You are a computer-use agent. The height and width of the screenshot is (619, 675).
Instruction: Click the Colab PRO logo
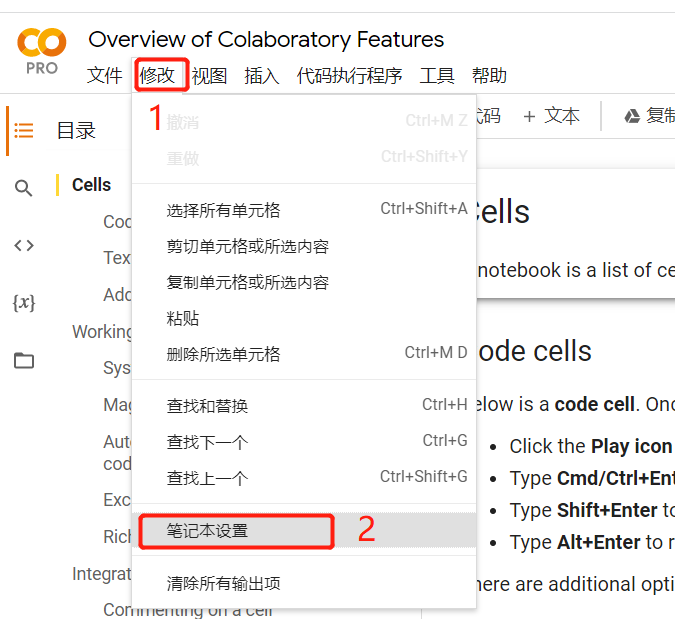pos(41,50)
